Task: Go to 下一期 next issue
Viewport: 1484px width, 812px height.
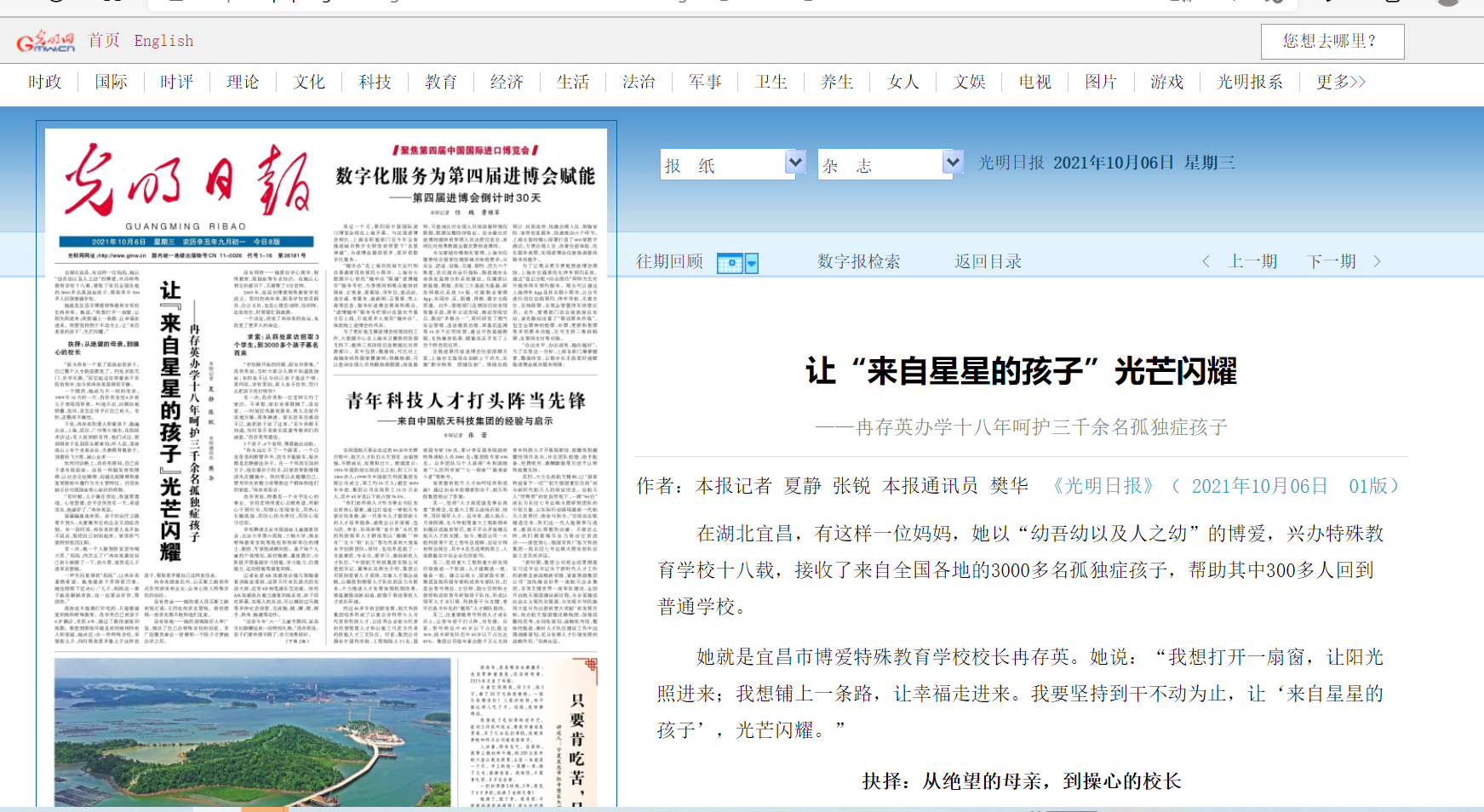Action: click(1332, 261)
